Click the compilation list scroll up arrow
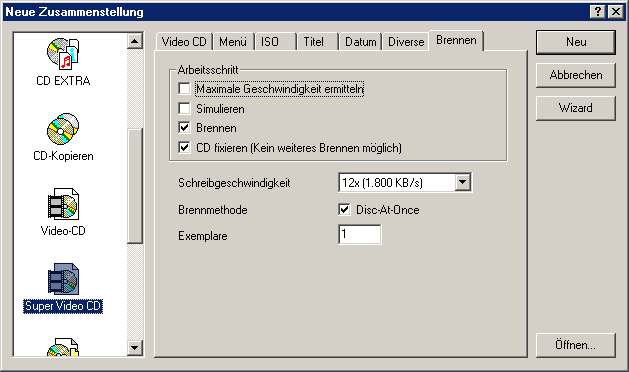 [x=135, y=41]
